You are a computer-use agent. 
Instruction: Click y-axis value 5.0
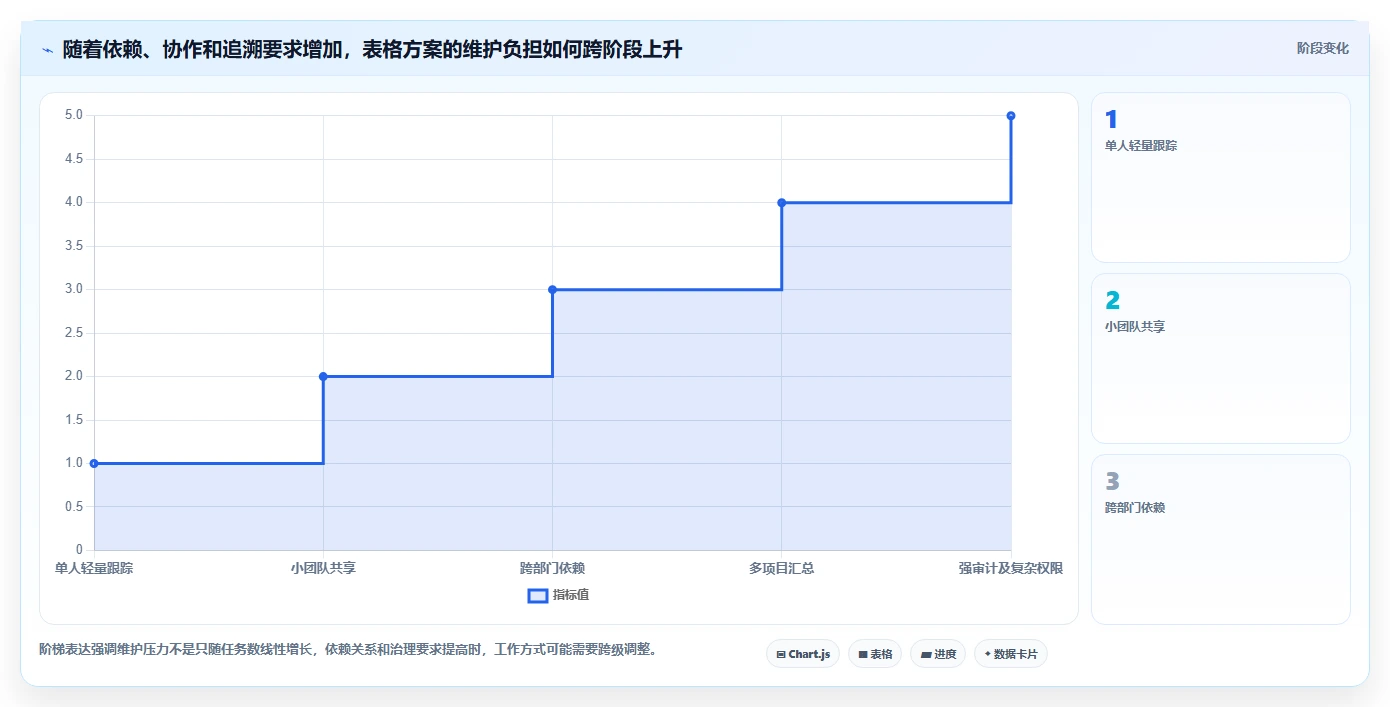coord(74,115)
